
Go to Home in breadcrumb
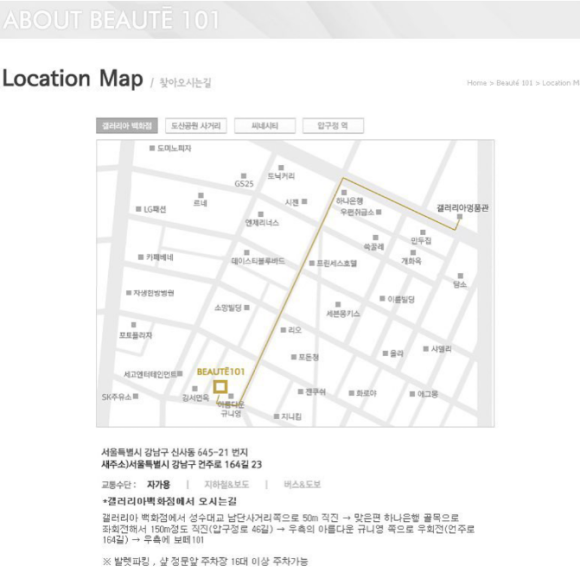click(477, 83)
